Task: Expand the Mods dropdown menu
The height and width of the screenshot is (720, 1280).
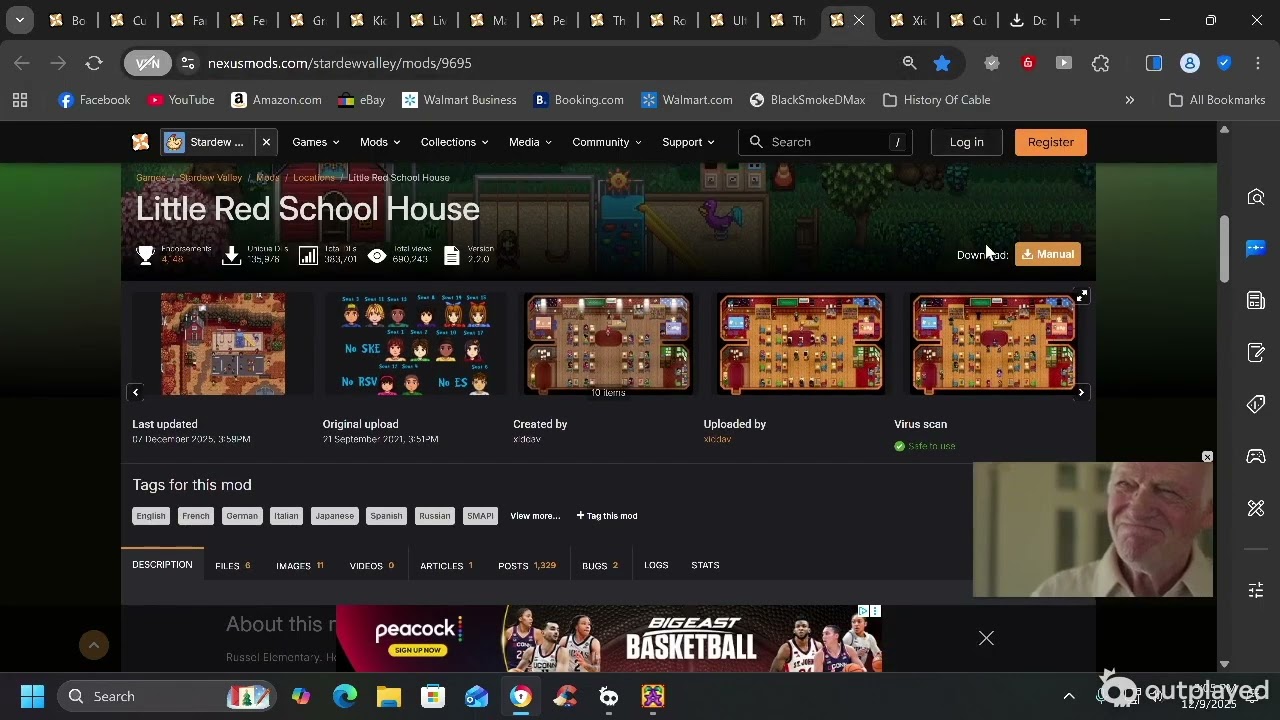Action: click(x=380, y=142)
